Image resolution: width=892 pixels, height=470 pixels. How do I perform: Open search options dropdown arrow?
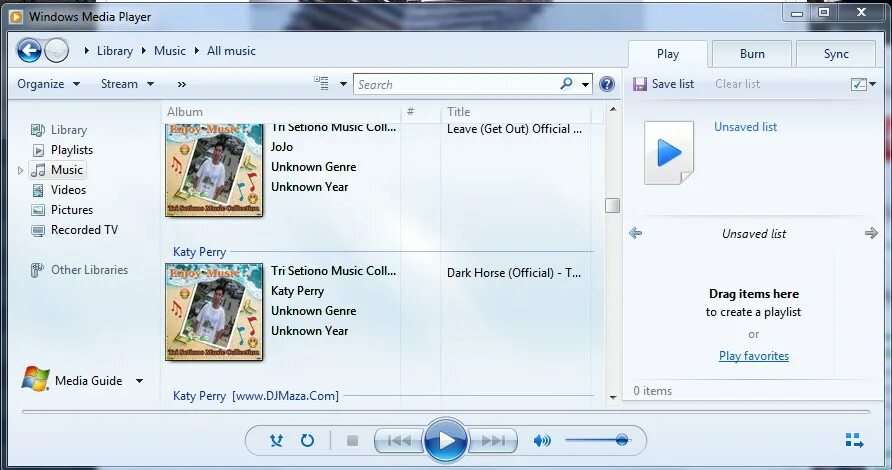pyautogui.click(x=585, y=84)
